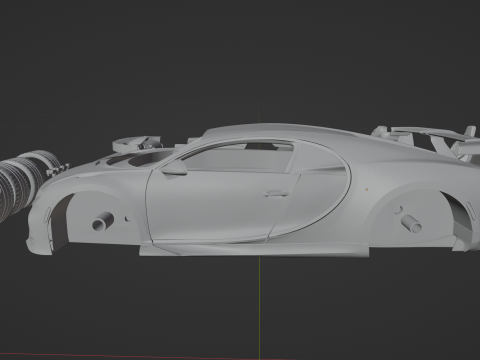Select the front wheel axle cylinder
This screenshot has height=360, width=480.
click(x=102, y=221)
